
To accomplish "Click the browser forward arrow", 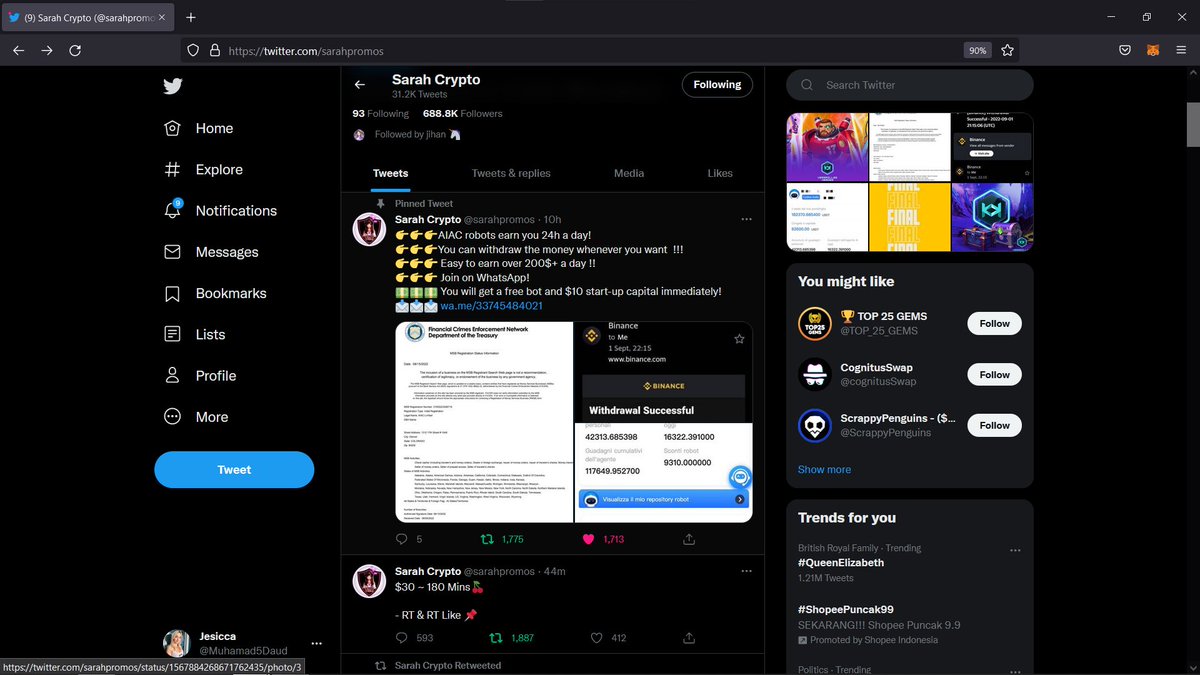I will tap(47, 50).
